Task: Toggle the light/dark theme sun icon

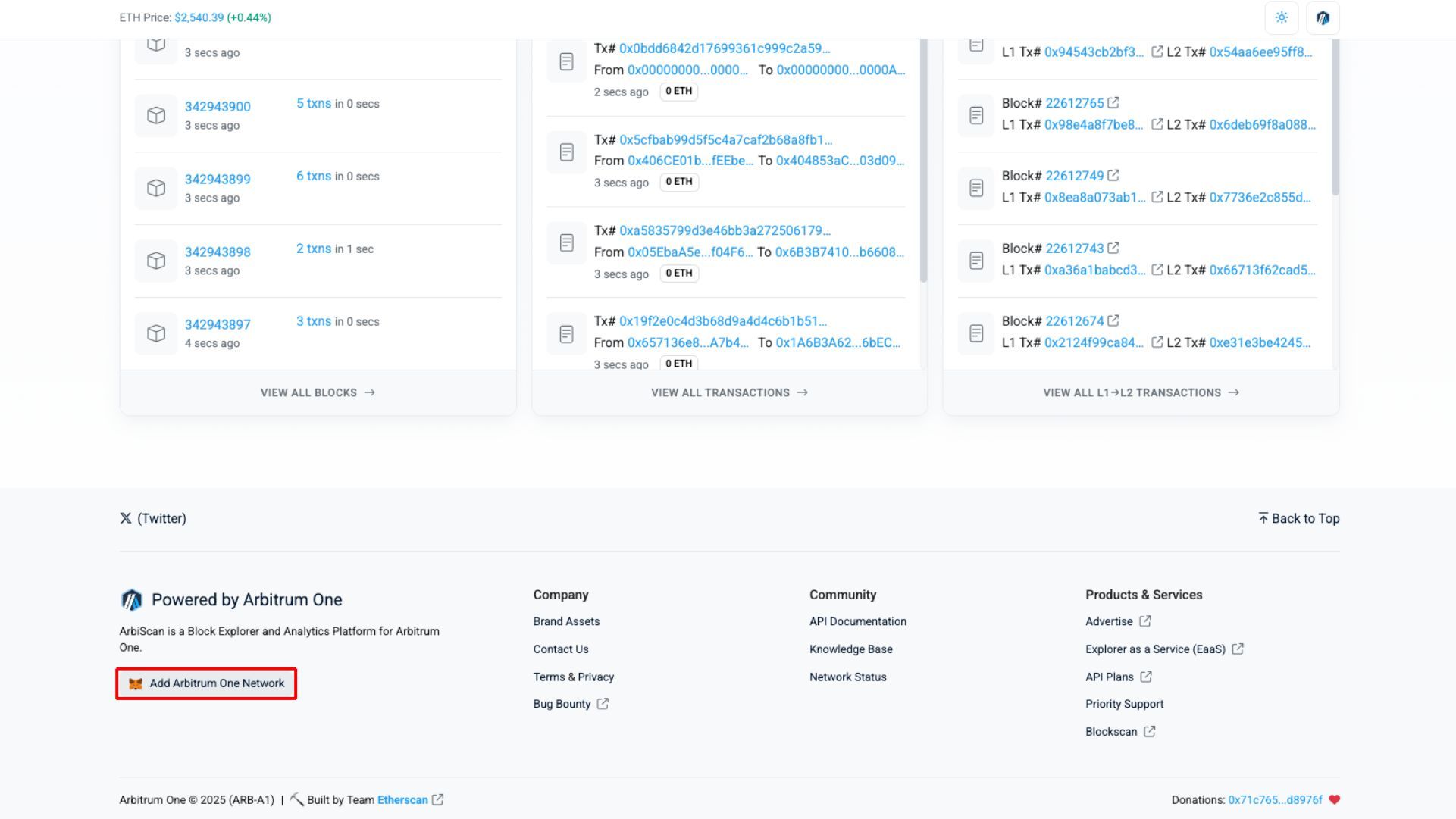Action: tap(1282, 17)
